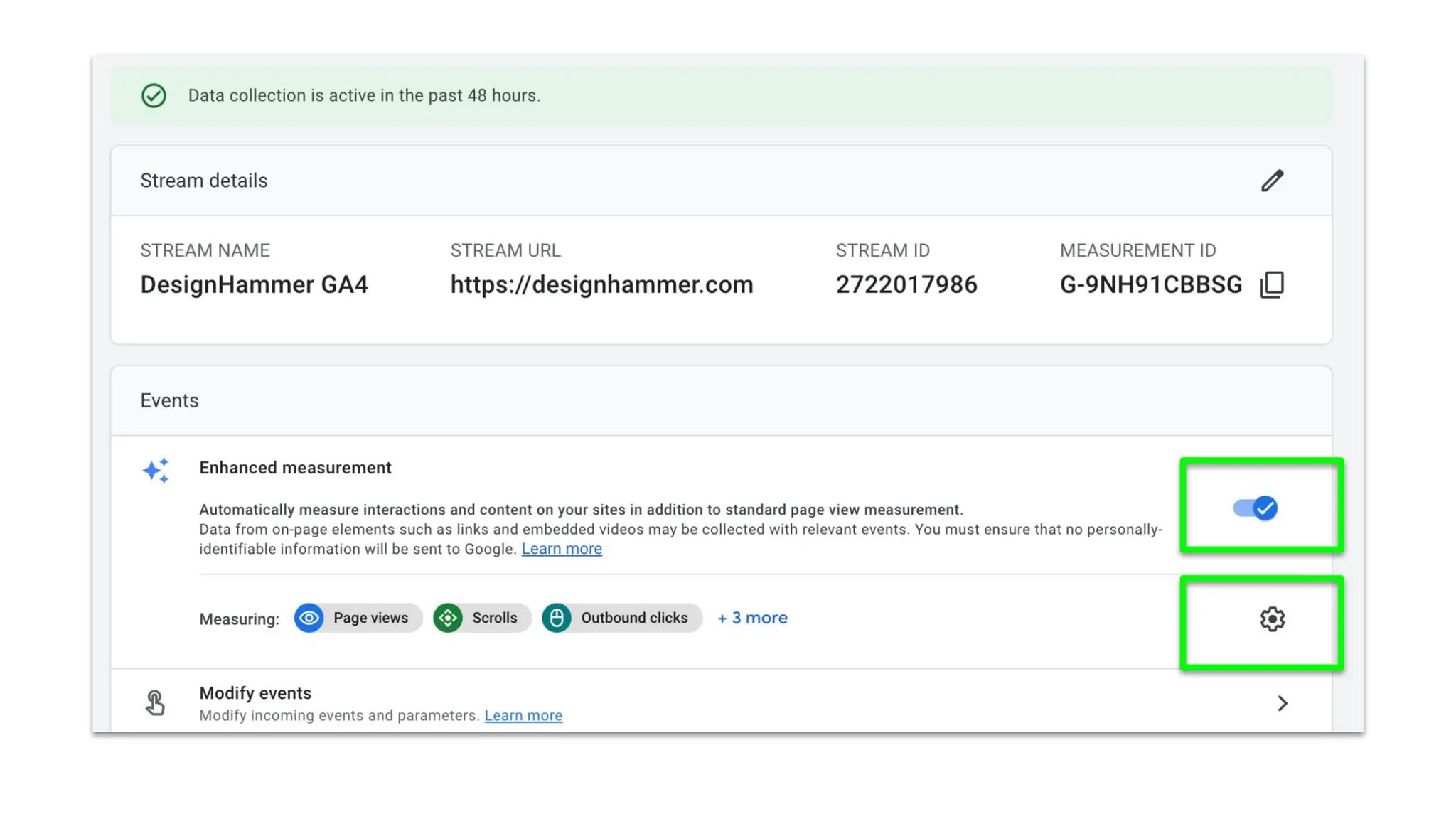Click the sparkle Enhanced measurement icon

[x=156, y=471]
